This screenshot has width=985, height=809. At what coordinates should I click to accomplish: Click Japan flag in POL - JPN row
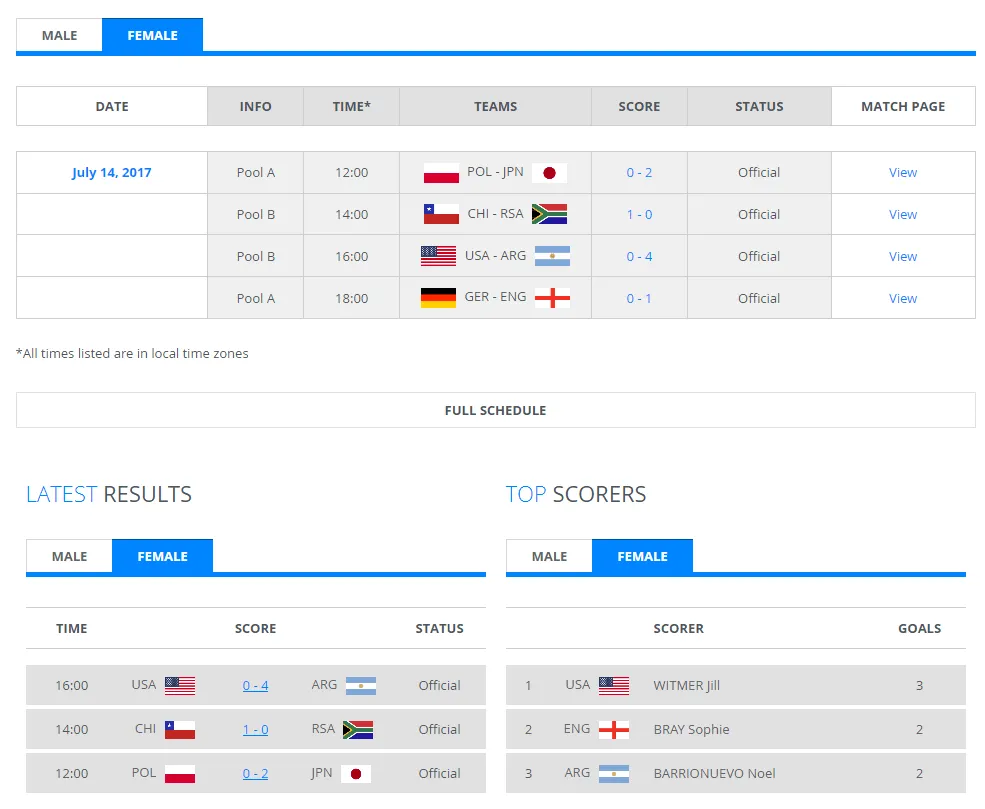(x=549, y=173)
